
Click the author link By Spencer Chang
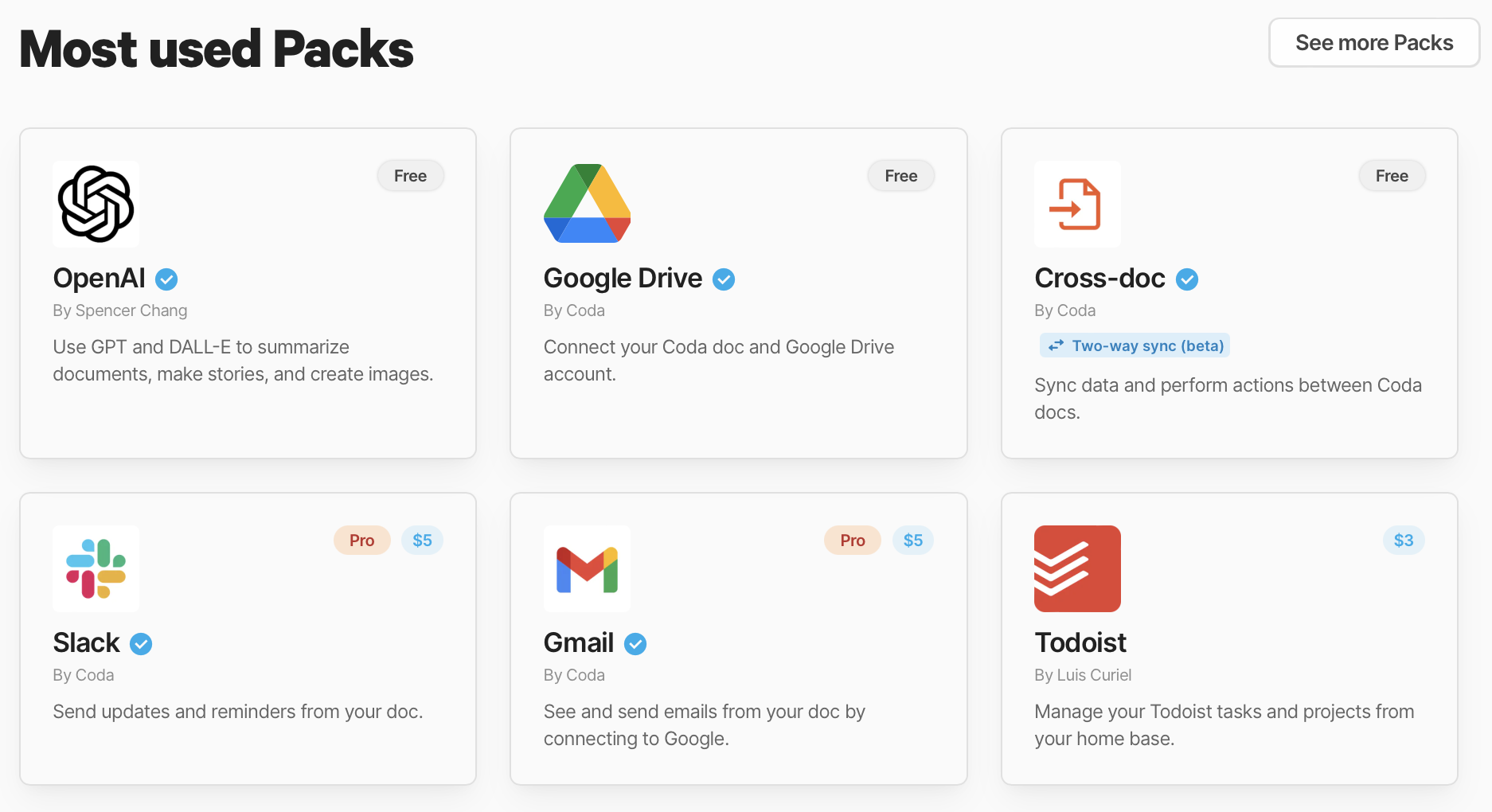click(x=119, y=310)
